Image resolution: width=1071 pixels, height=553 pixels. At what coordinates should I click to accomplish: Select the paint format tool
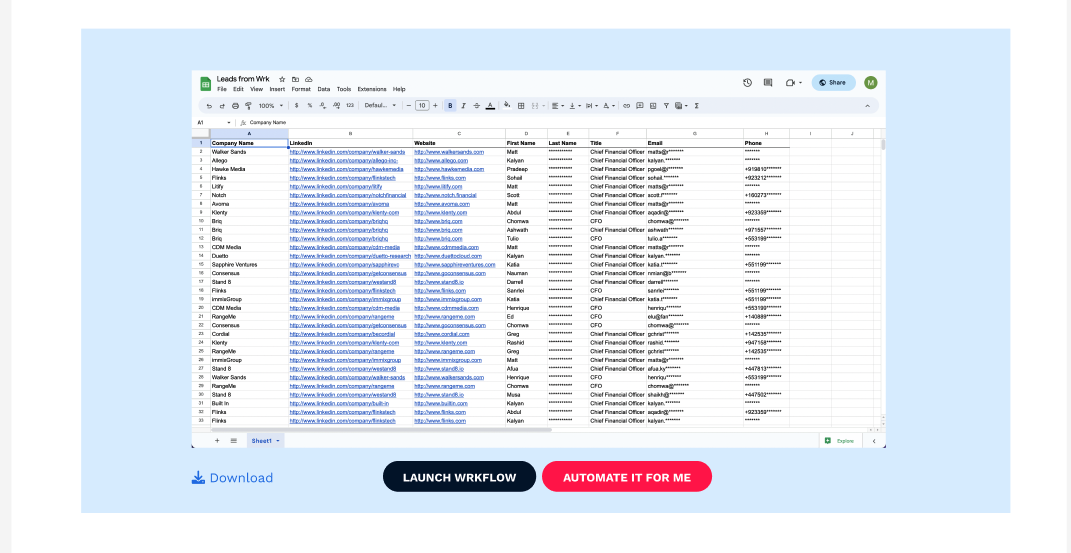coord(248,106)
